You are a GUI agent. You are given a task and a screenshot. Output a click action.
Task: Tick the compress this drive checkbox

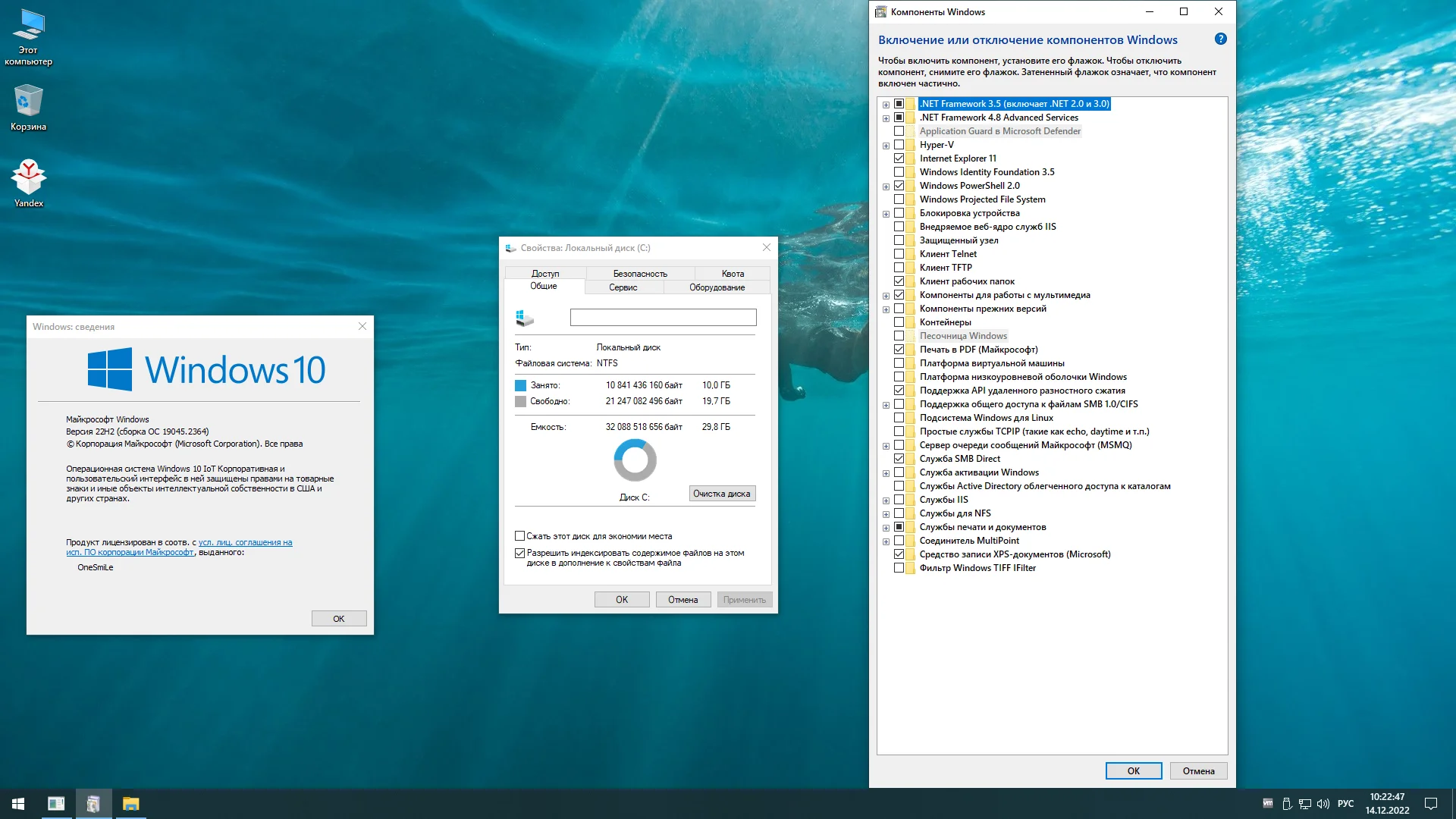[x=520, y=536]
